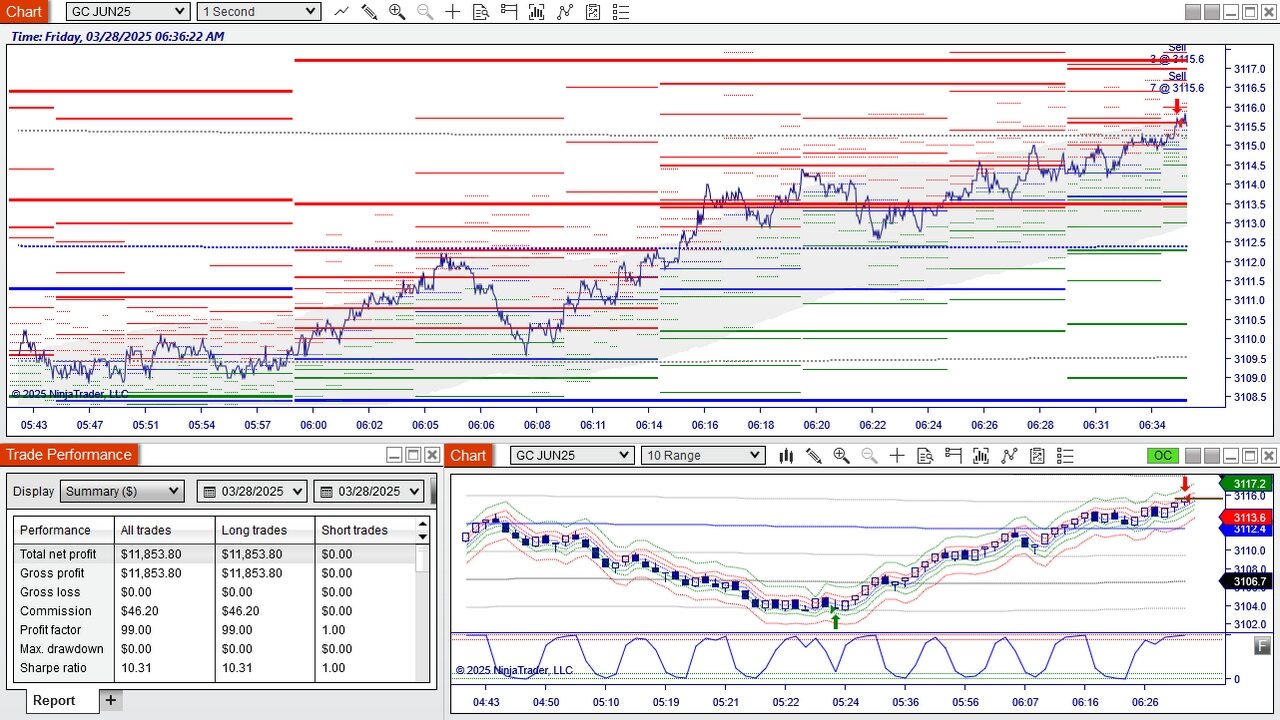Viewport: 1280px width, 720px height.
Task: Open Properties list in 10 Range chart
Action: pos(1065,456)
